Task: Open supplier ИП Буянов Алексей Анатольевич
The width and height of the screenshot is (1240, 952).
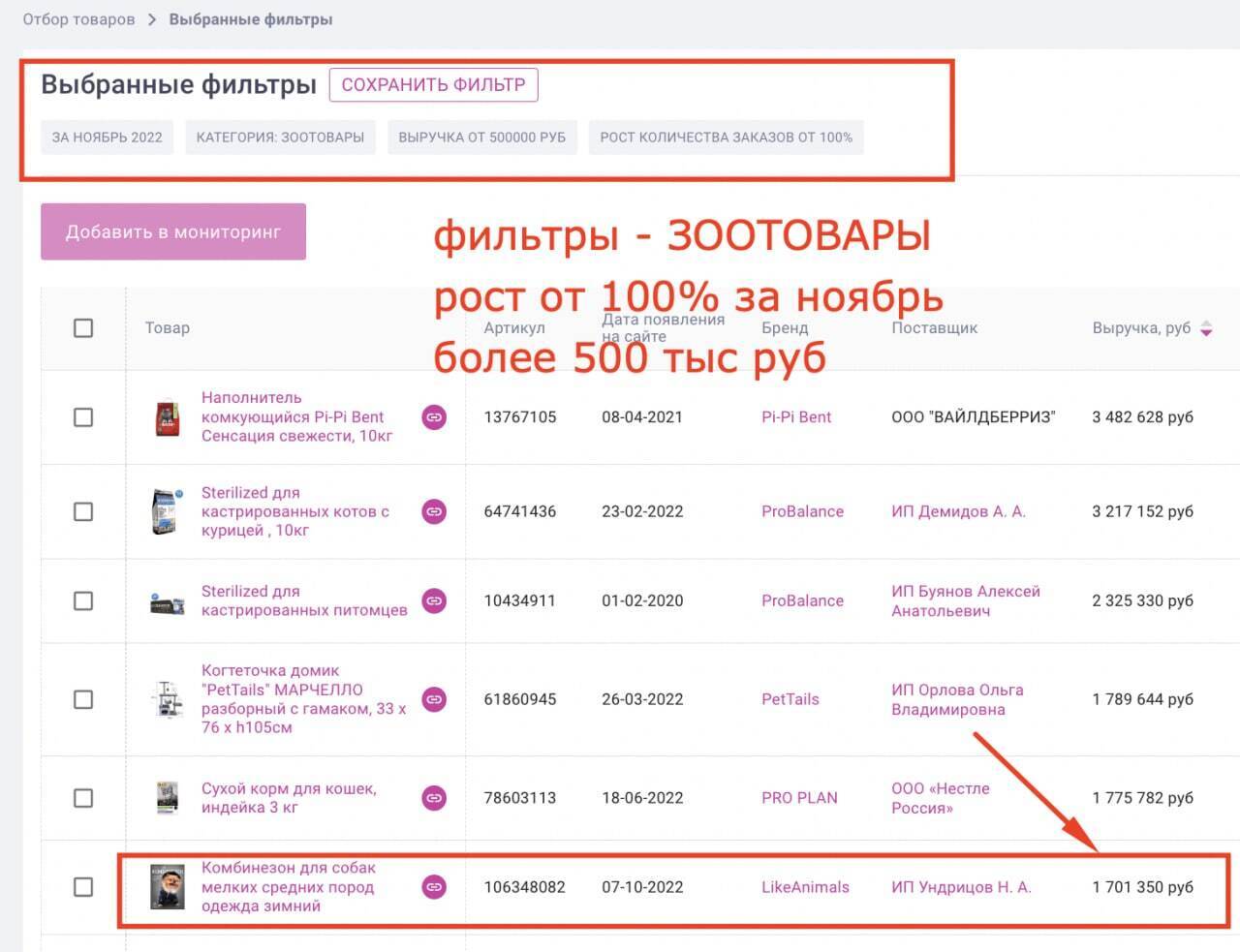Action: pos(966,600)
